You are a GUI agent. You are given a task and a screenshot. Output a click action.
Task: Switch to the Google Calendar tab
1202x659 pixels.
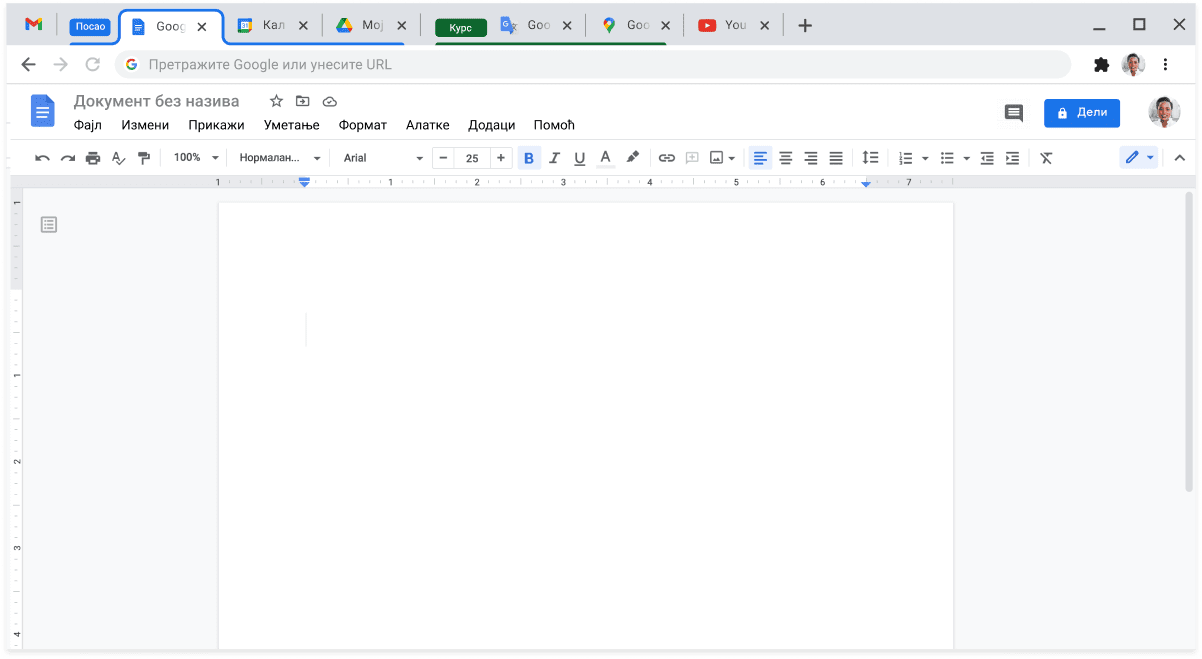tap(274, 26)
